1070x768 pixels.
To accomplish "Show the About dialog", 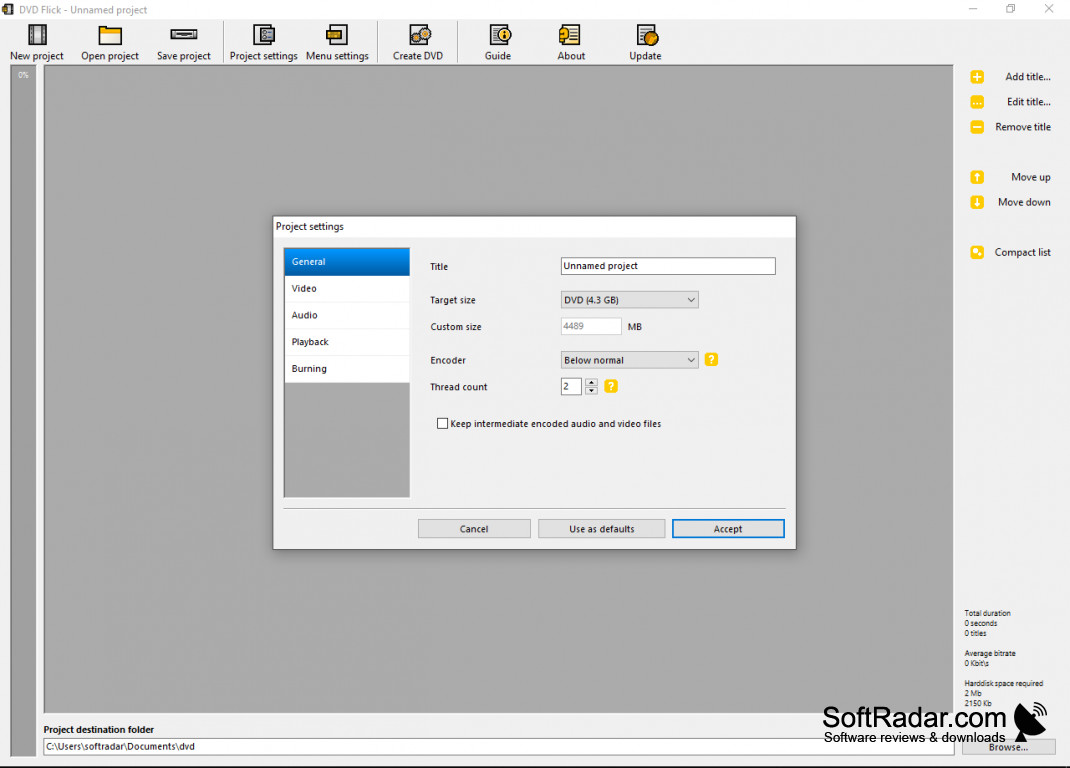I will (570, 42).
